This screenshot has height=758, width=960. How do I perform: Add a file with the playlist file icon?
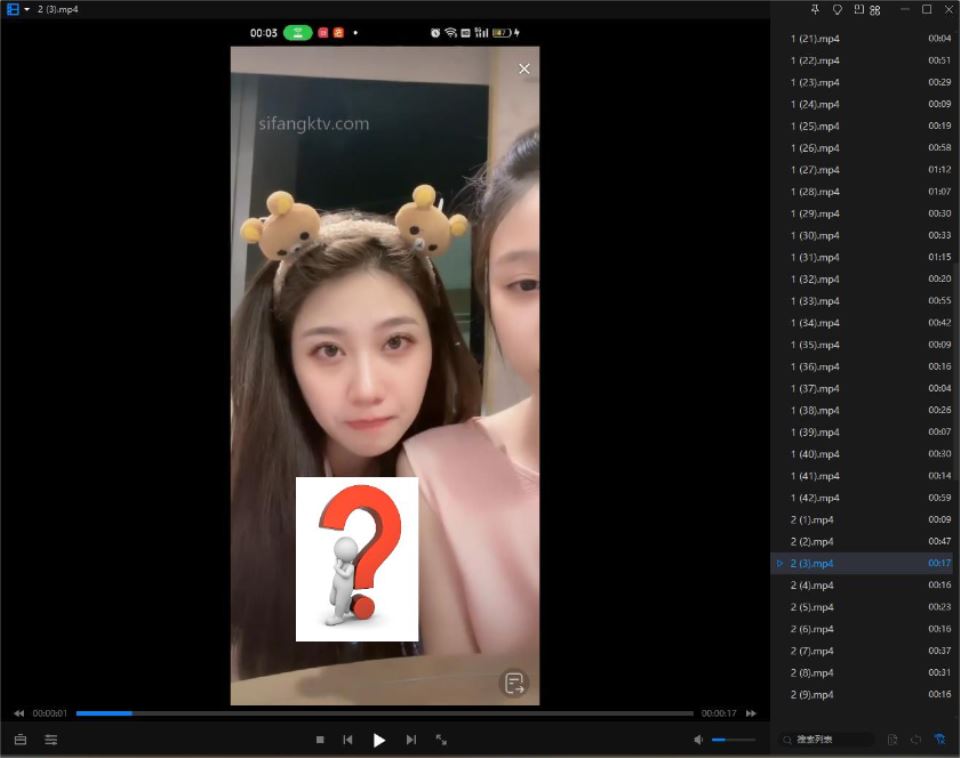pos(893,740)
